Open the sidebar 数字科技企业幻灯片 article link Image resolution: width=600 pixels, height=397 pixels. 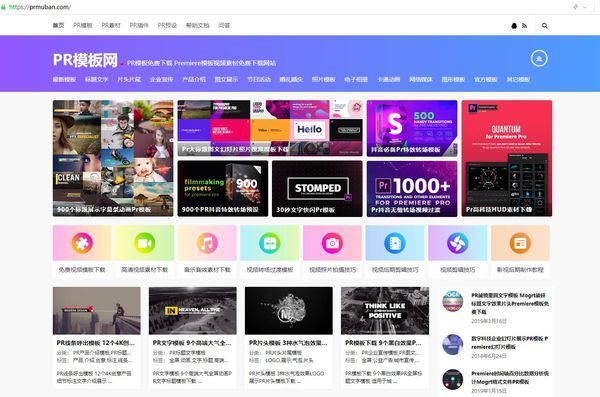(509, 343)
